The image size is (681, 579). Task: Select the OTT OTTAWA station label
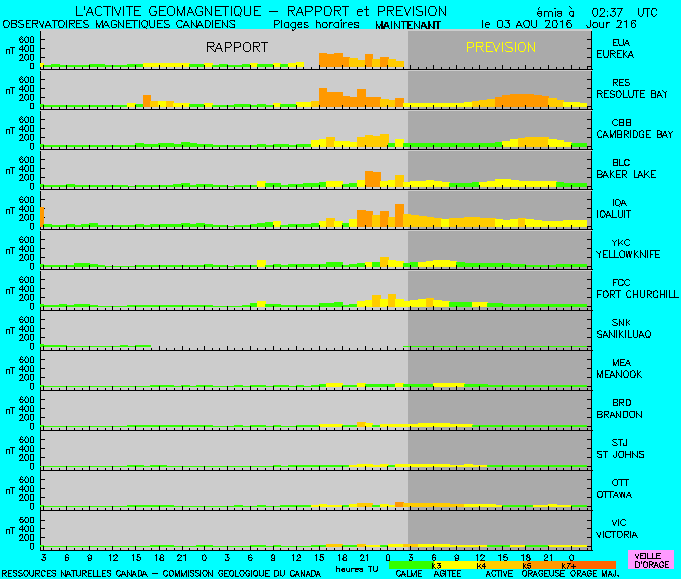coord(620,488)
